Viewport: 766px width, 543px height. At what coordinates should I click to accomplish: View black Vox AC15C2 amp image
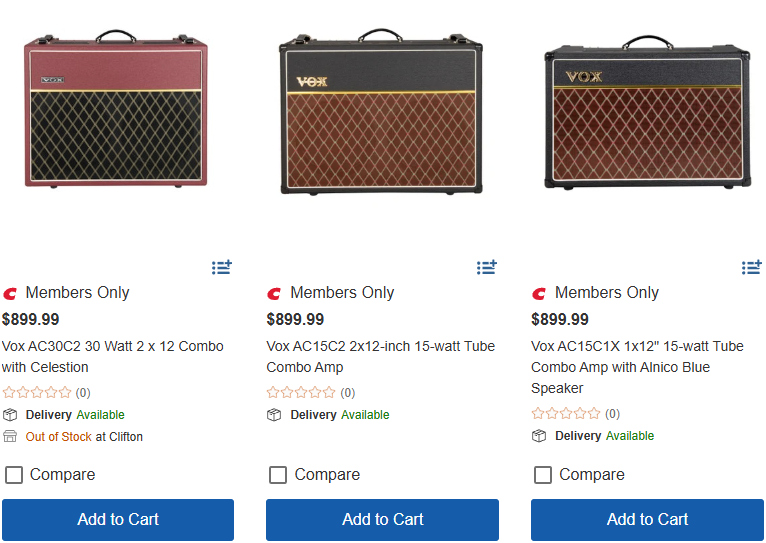(x=382, y=115)
